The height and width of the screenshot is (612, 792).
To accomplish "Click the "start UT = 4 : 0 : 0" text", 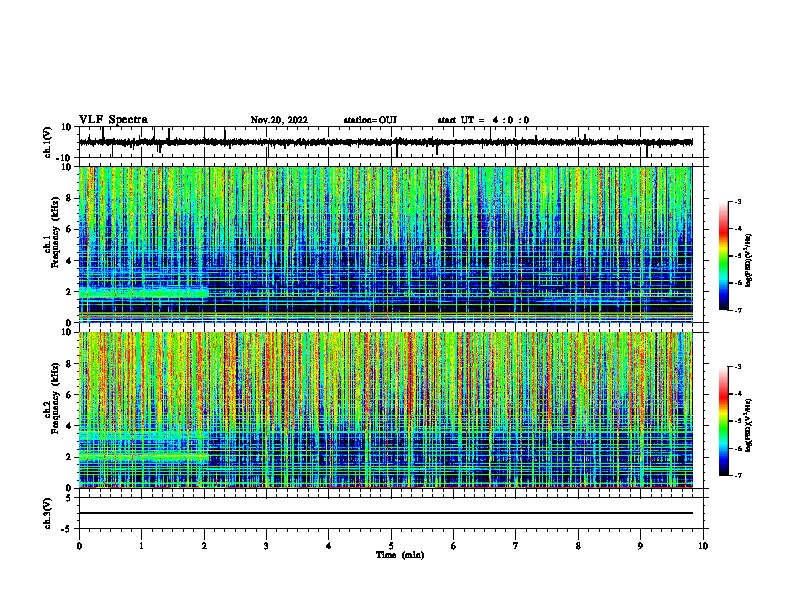I will coord(483,120).
